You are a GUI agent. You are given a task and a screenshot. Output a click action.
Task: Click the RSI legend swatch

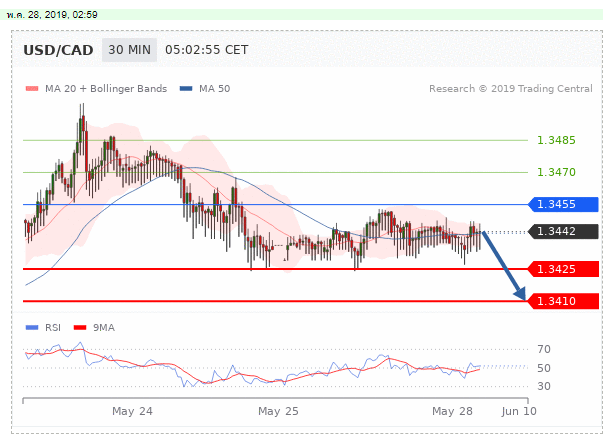(32, 328)
